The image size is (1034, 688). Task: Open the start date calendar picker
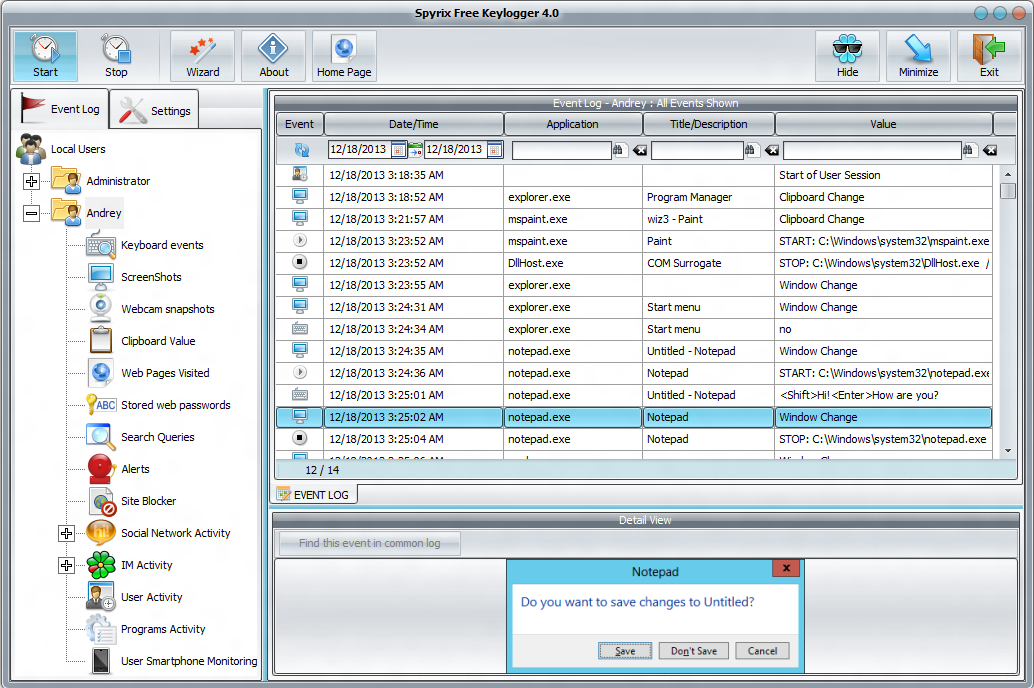(x=398, y=150)
